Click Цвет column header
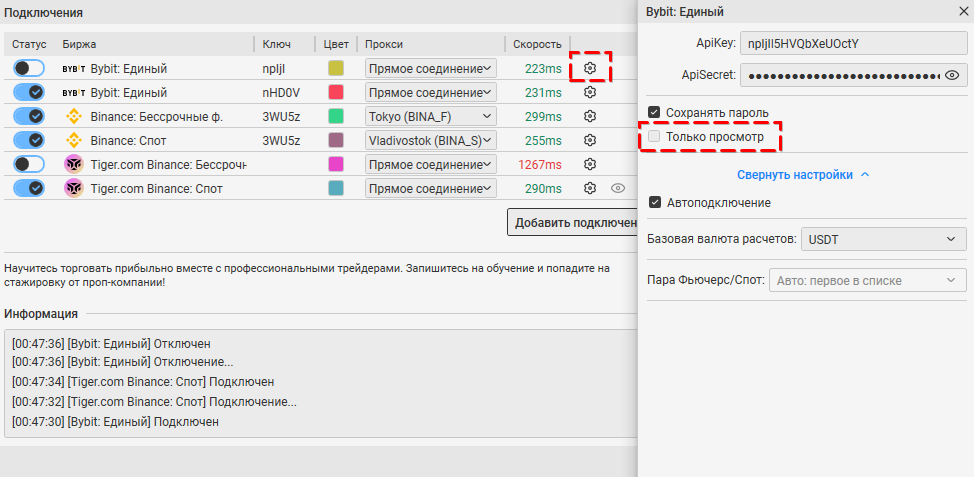This screenshot has width=974, height=477. click(336, 44)
